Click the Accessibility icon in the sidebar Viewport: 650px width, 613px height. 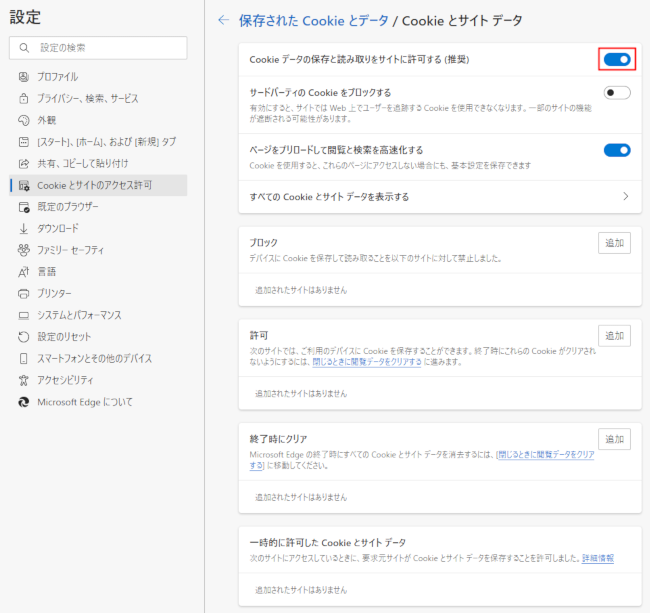coord(25,380)
